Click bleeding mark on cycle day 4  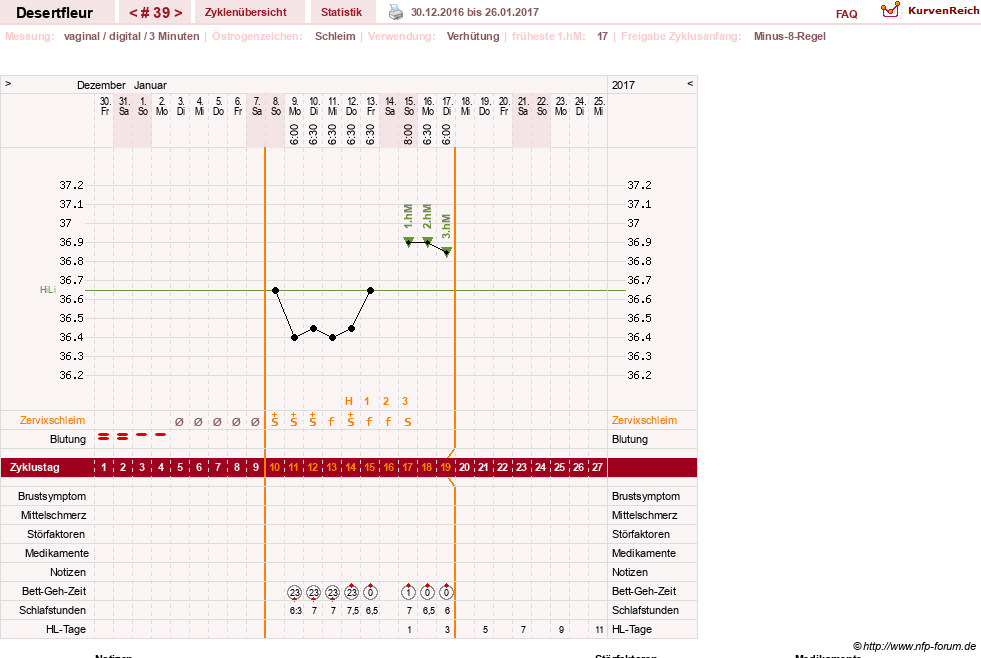pyautogui.click(x=161, y=434)
